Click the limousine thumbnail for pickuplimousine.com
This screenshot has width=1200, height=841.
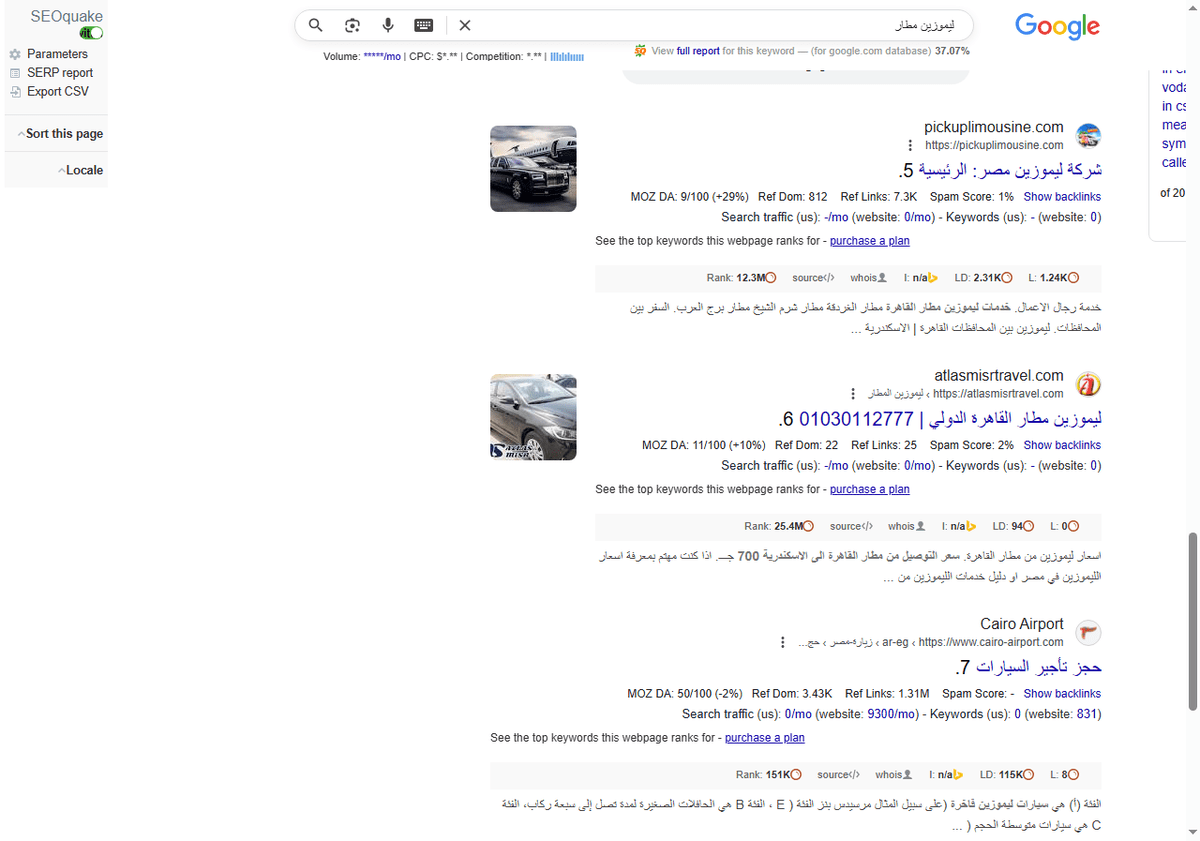(533, 168)
